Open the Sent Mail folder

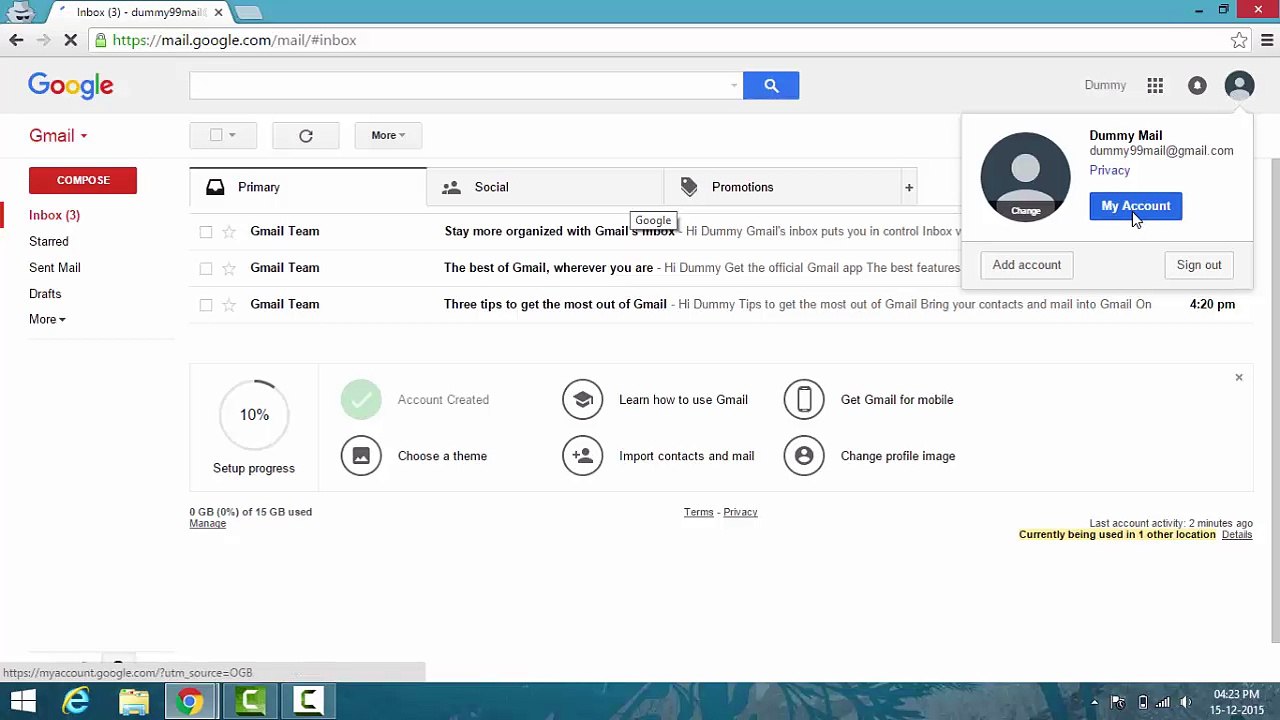pyautogui.click(x=55, y=268)
